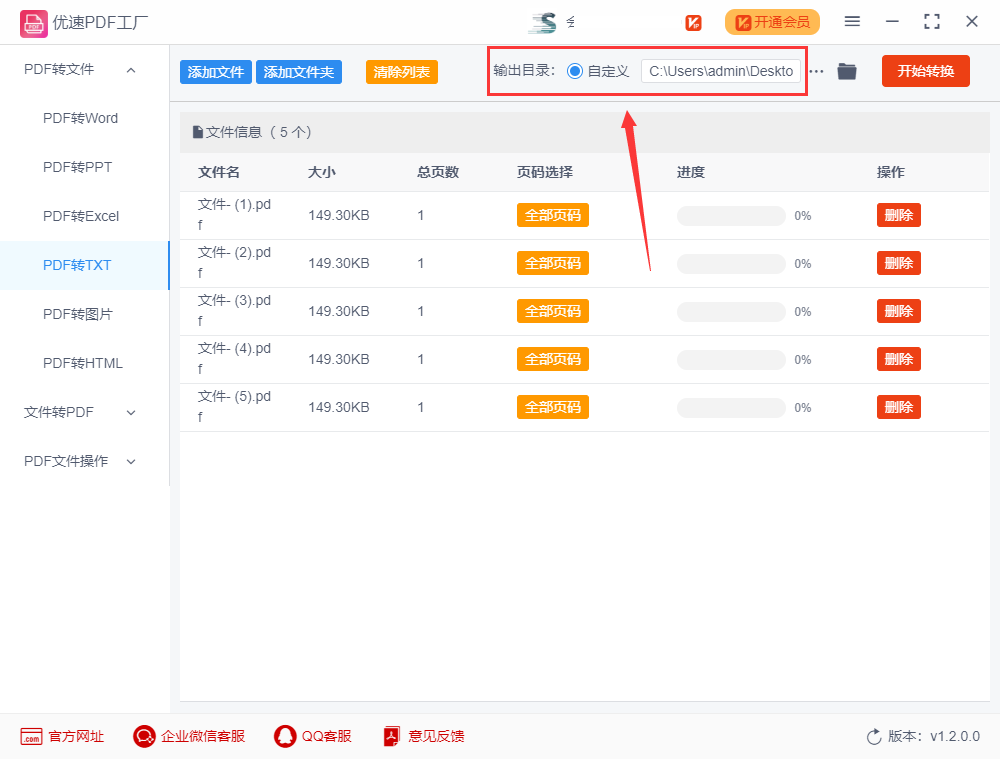Click the 页码选择 column header

(x=545, y=172)
